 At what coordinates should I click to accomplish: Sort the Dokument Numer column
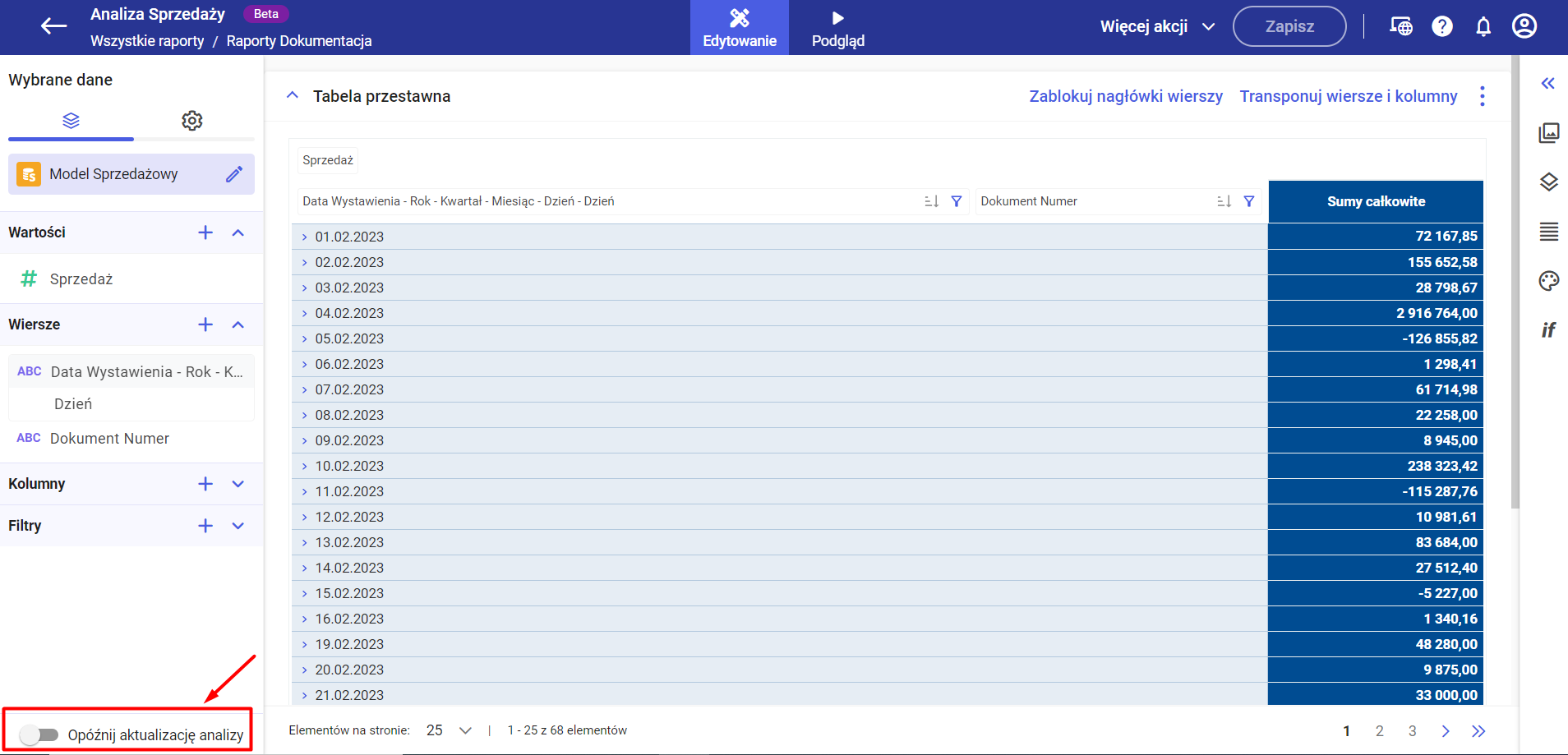(1224, 201)
